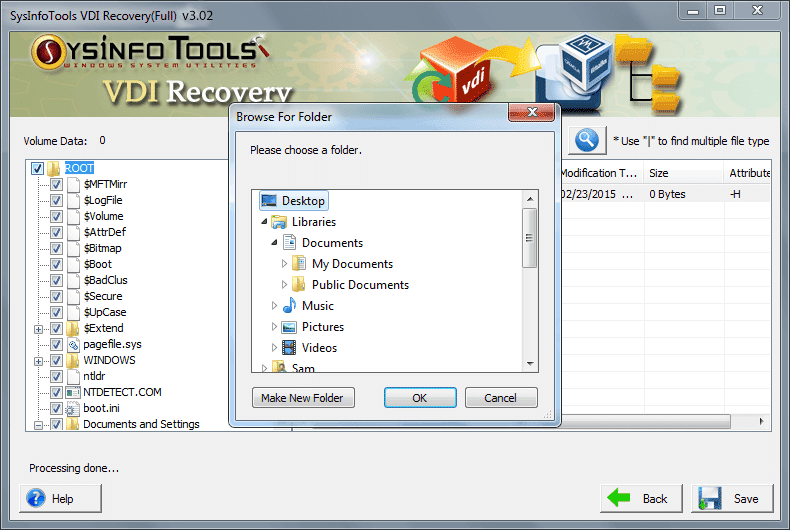Click the My Documents folder icon
The width and height of the screenshot is (790, 530).
click(x=299, y=263)
